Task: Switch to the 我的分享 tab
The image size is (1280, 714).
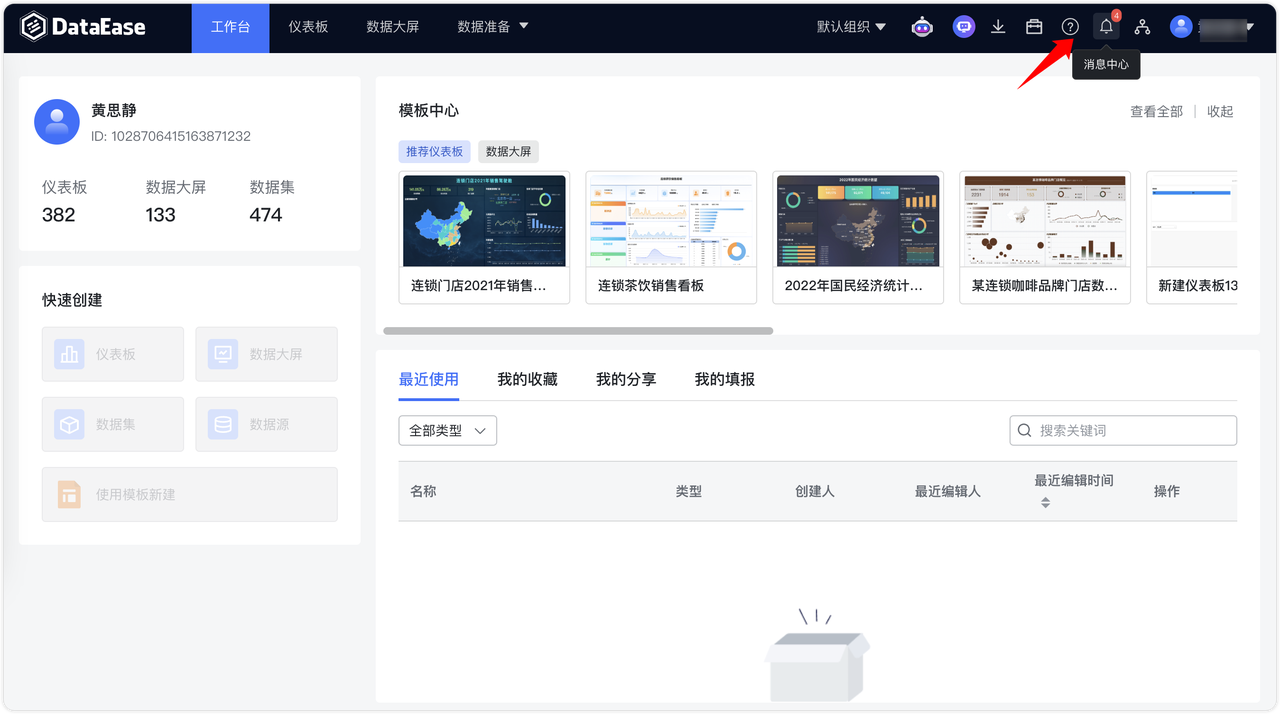Action: point(625,379)
